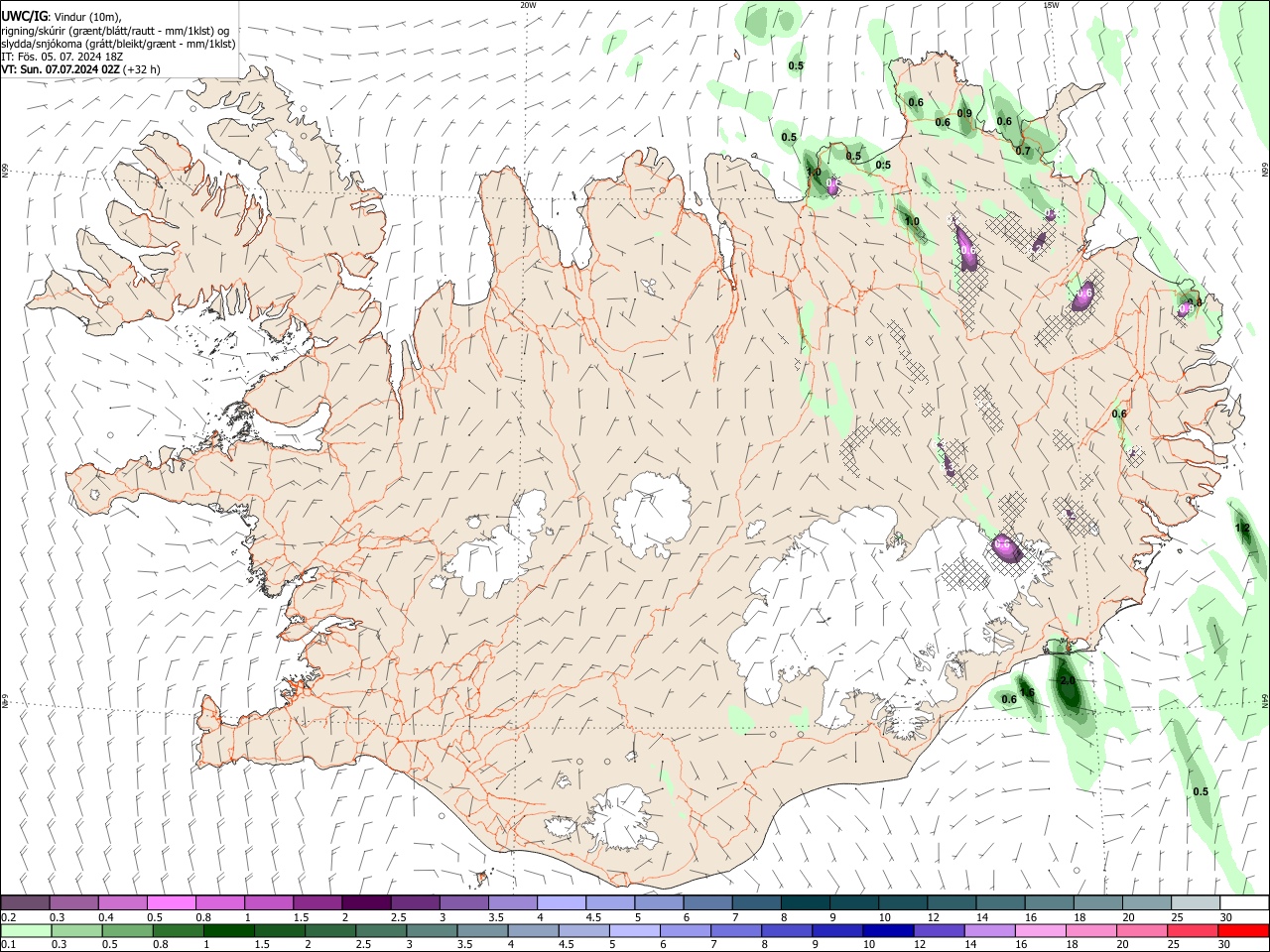Viewport: 1270px width, 952px height.
Task: Click the rigning/skúrir legend description line
Action: click(115, 31)
